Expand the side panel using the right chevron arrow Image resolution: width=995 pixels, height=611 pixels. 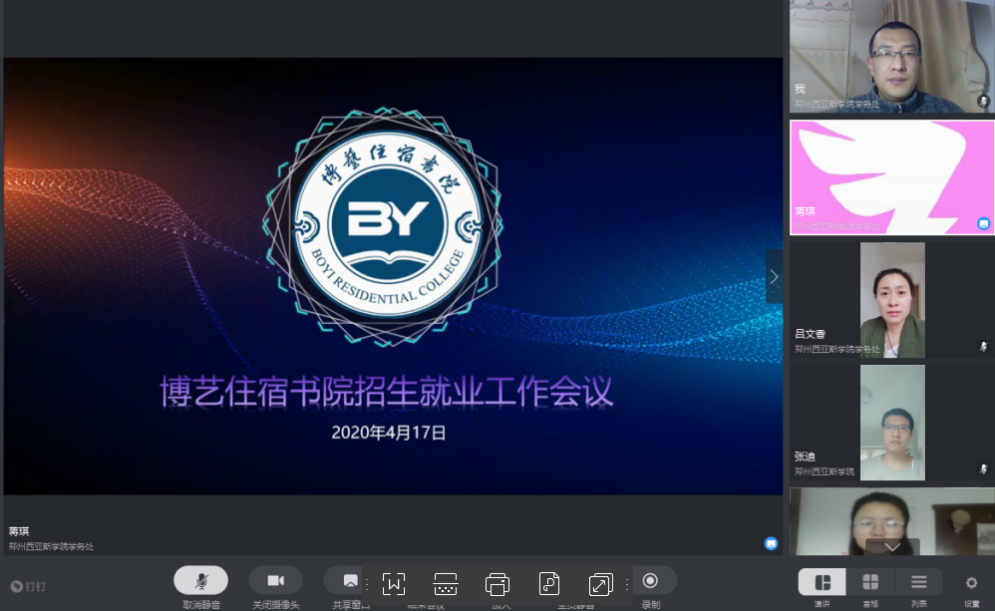pos(773,275)
